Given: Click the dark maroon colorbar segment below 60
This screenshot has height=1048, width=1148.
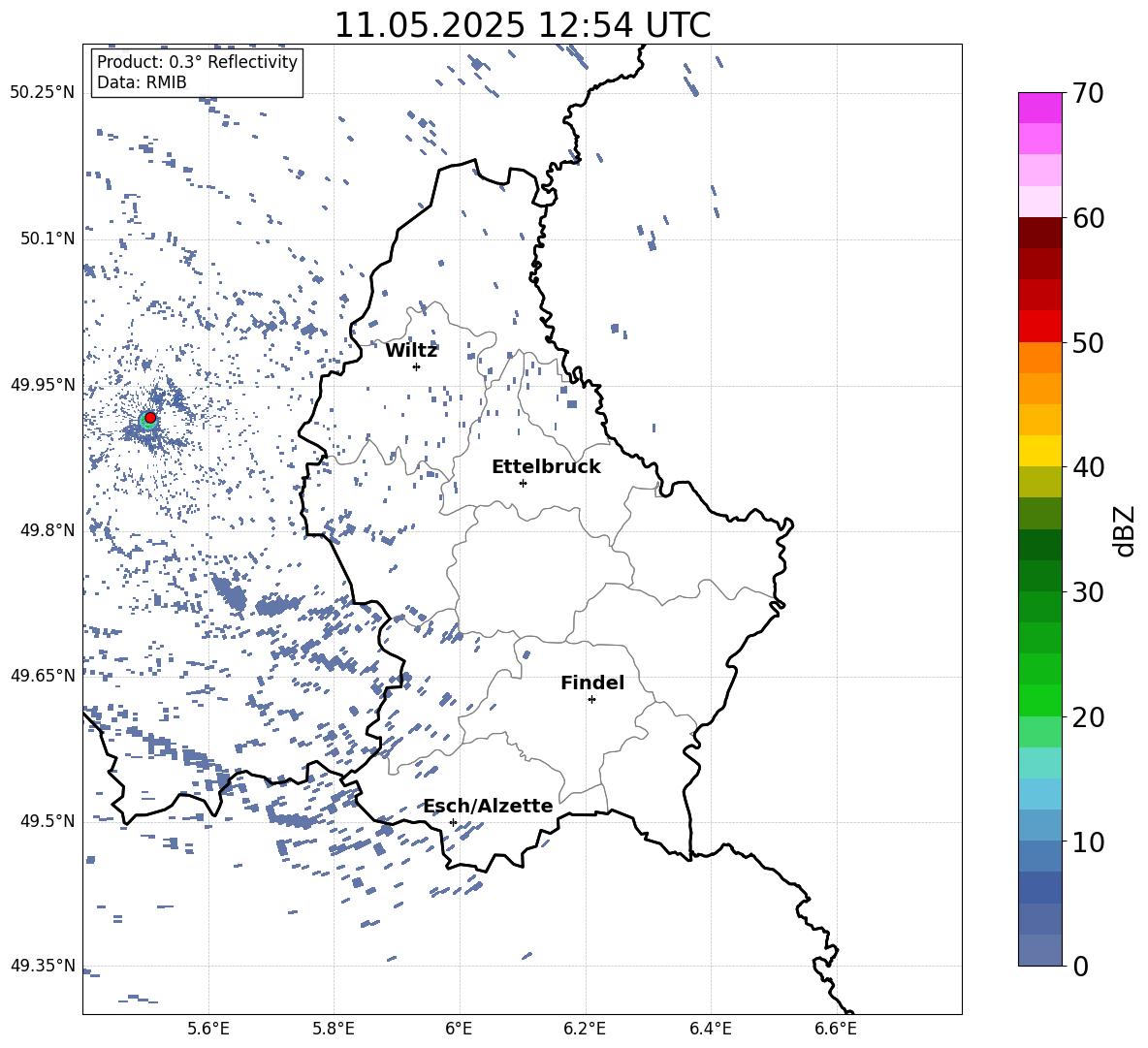Looking at the screenshot, I should 1039,233.
